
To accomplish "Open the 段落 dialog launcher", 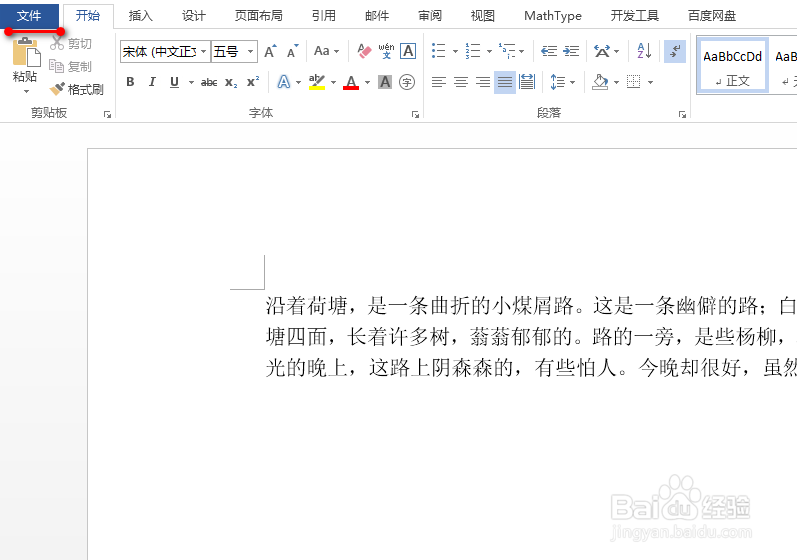I will tap(682, 114).
